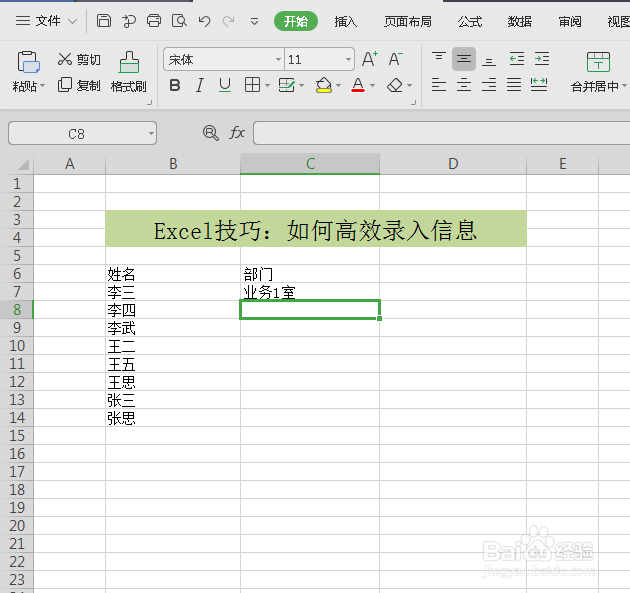Click inside the formula bar
This screenshot has width=630, height=593.
[x=442, y=133]
